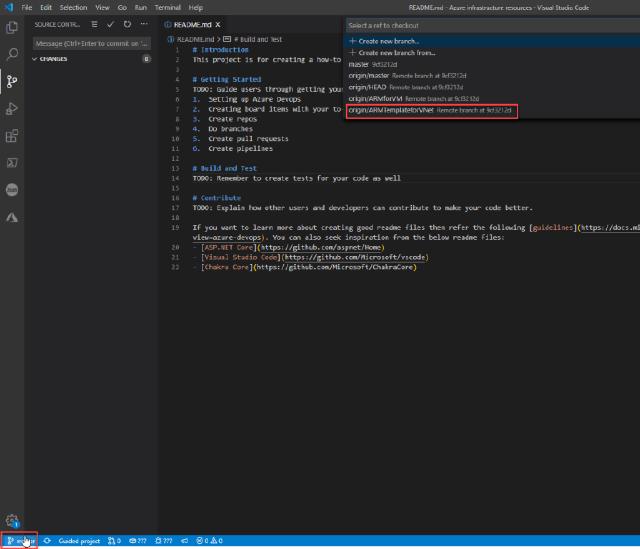Screen dimensions: 640x549
Task: Choose 'Create new branch from...' option
Action: pyautogui.click(x=392, y=52)
